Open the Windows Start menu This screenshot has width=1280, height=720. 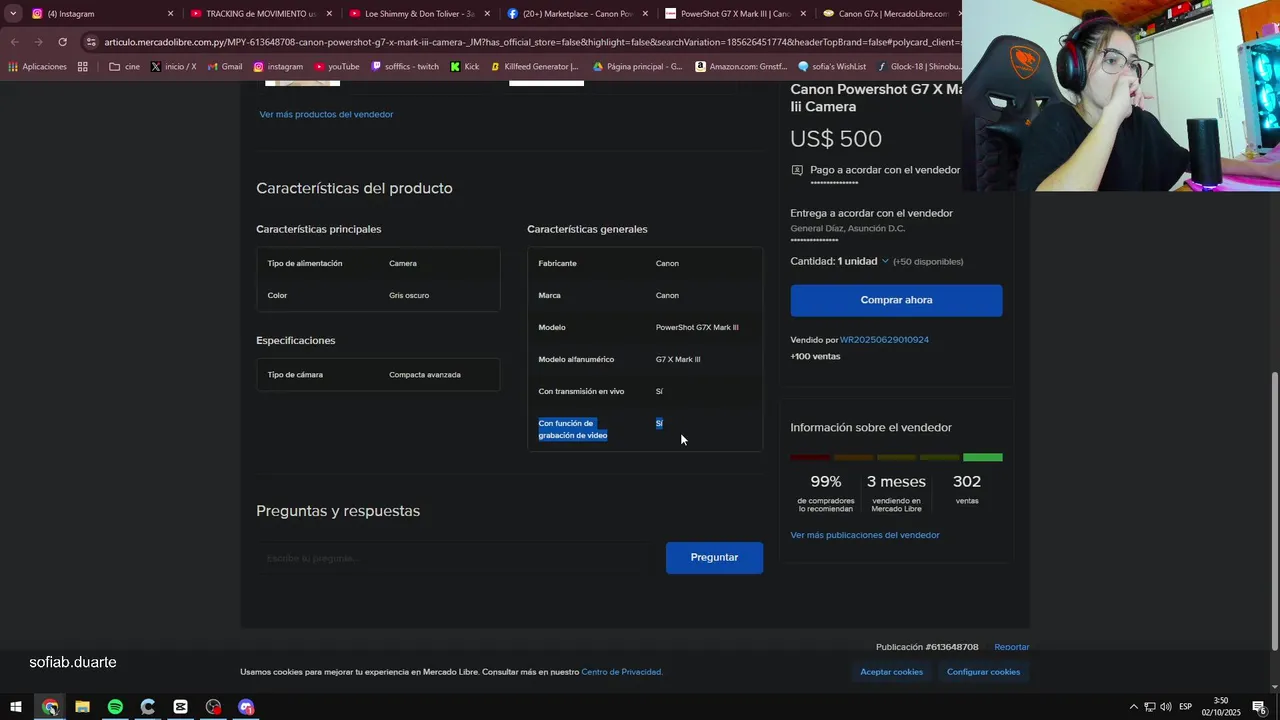[x=16, y=707]
